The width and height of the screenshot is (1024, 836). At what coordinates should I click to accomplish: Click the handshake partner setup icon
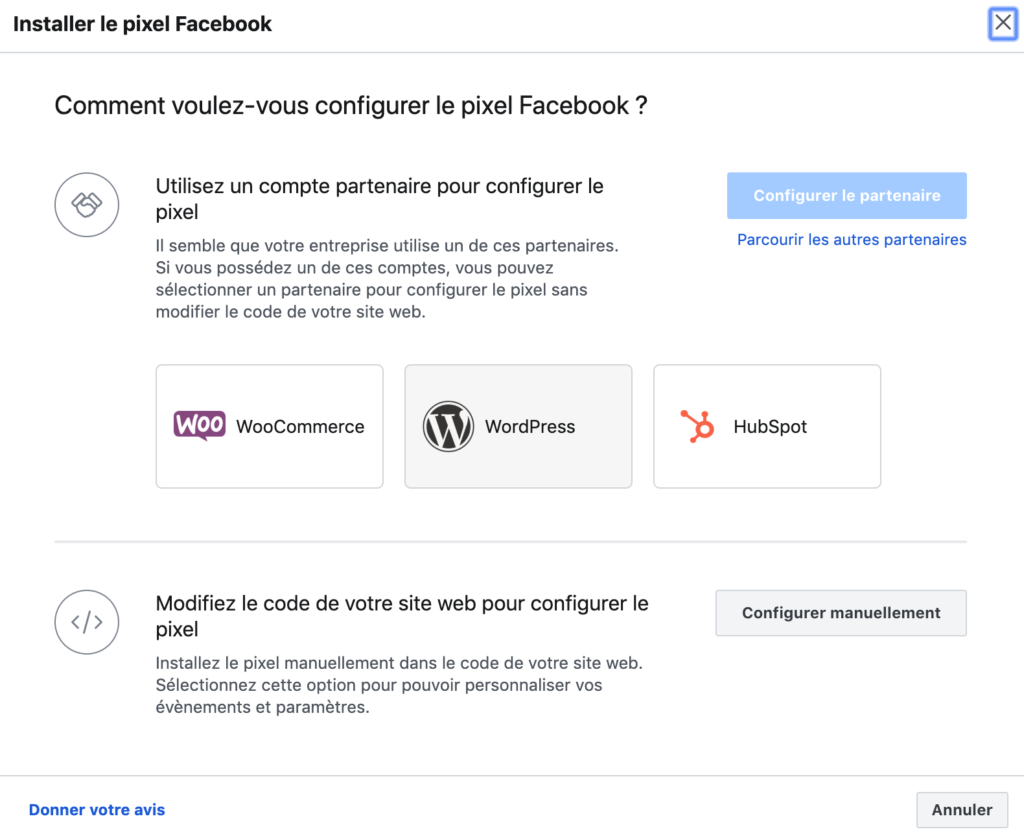[87, 204]
